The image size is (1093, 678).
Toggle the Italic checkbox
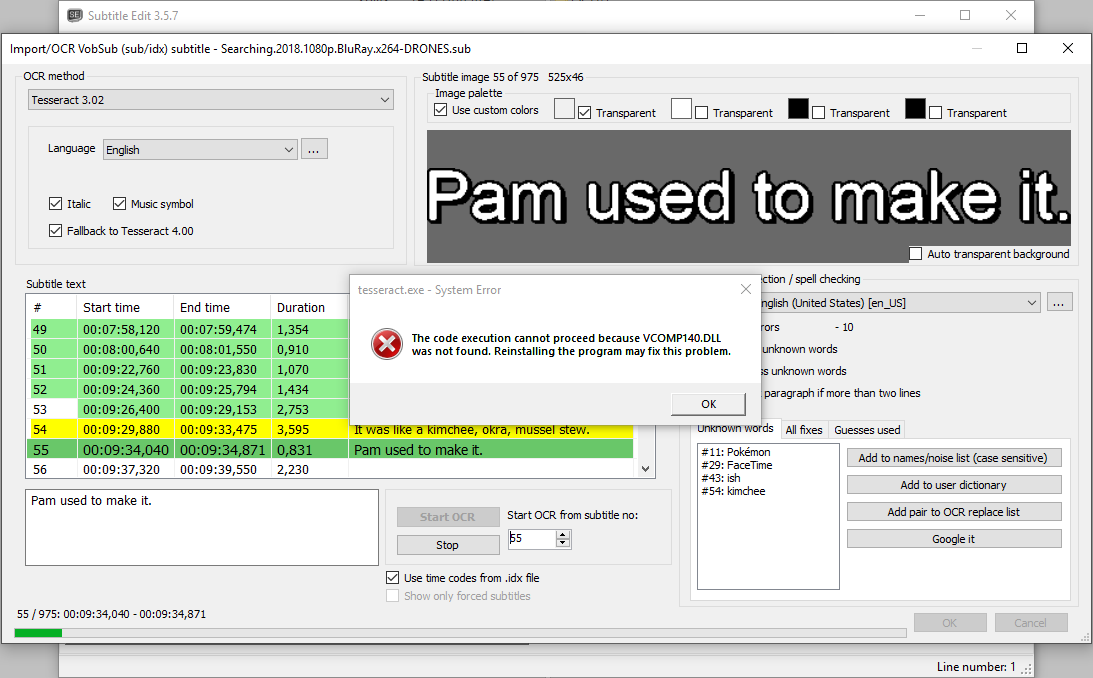(x=56, y=203)
